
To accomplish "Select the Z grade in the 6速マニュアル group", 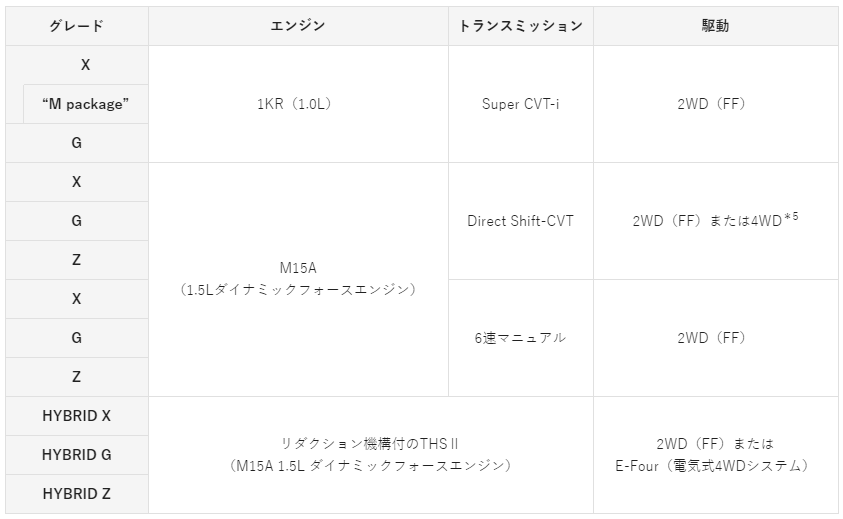I will point(76,377).
